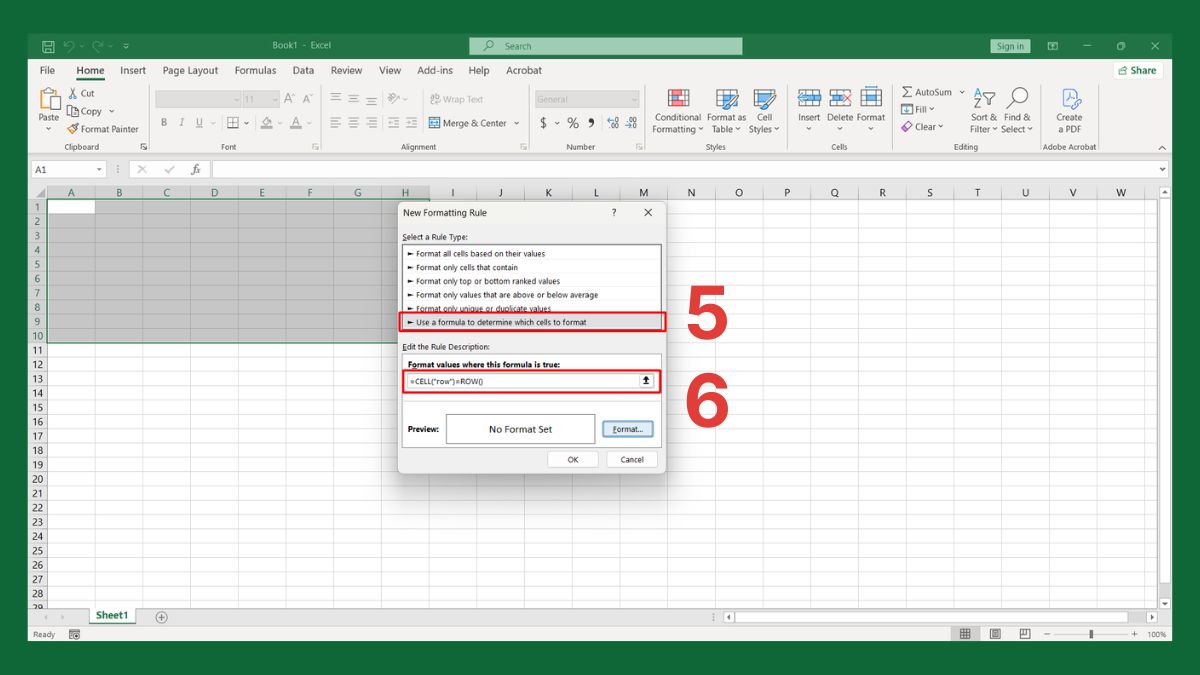Open the Acrobat ribbon tab

(x=523, y=70)
